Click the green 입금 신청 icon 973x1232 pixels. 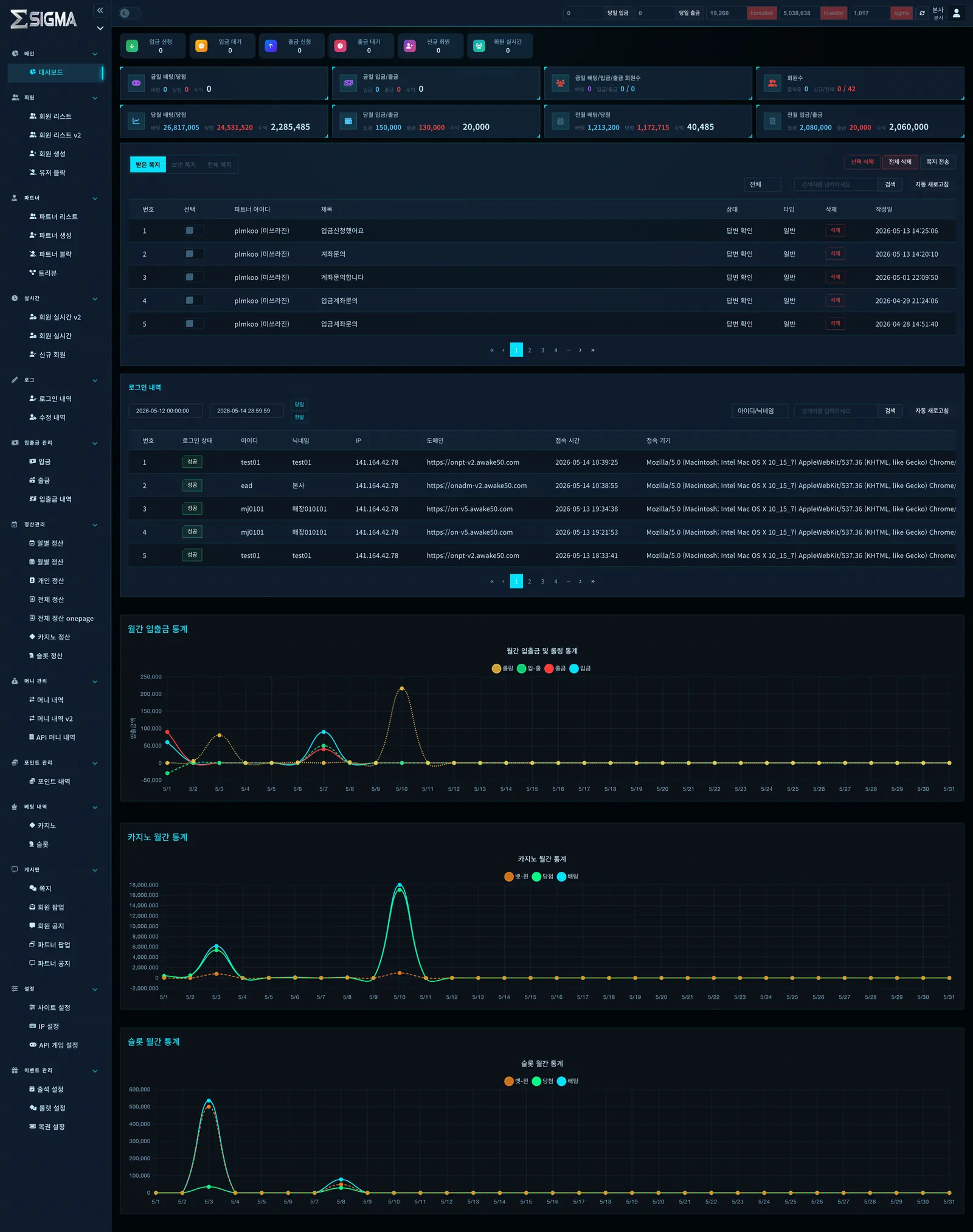point(132,46)
